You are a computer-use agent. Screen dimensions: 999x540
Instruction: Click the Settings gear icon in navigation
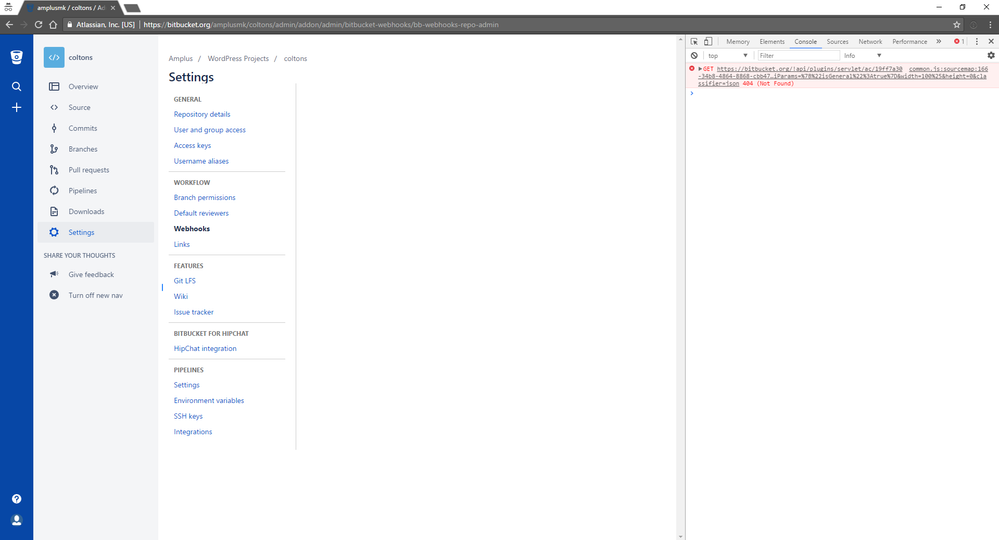coord(54,232)
